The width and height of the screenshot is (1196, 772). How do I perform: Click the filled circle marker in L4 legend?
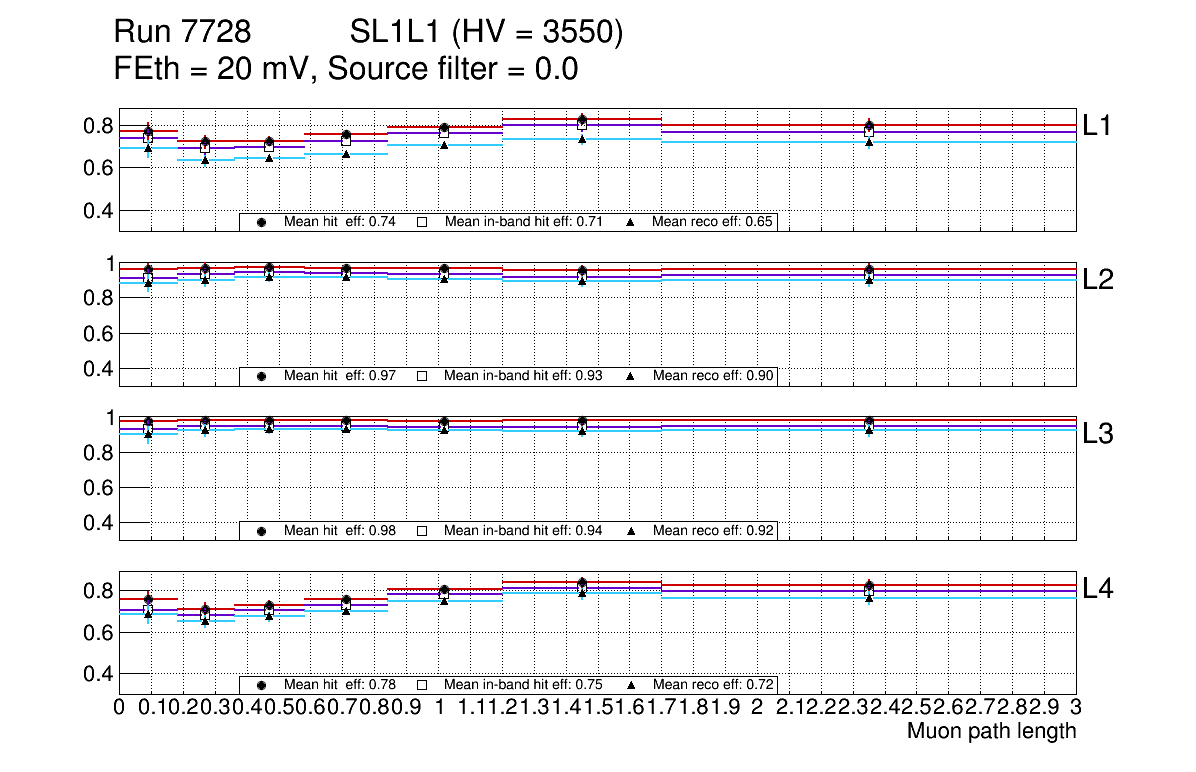click(x=261, y=685)
